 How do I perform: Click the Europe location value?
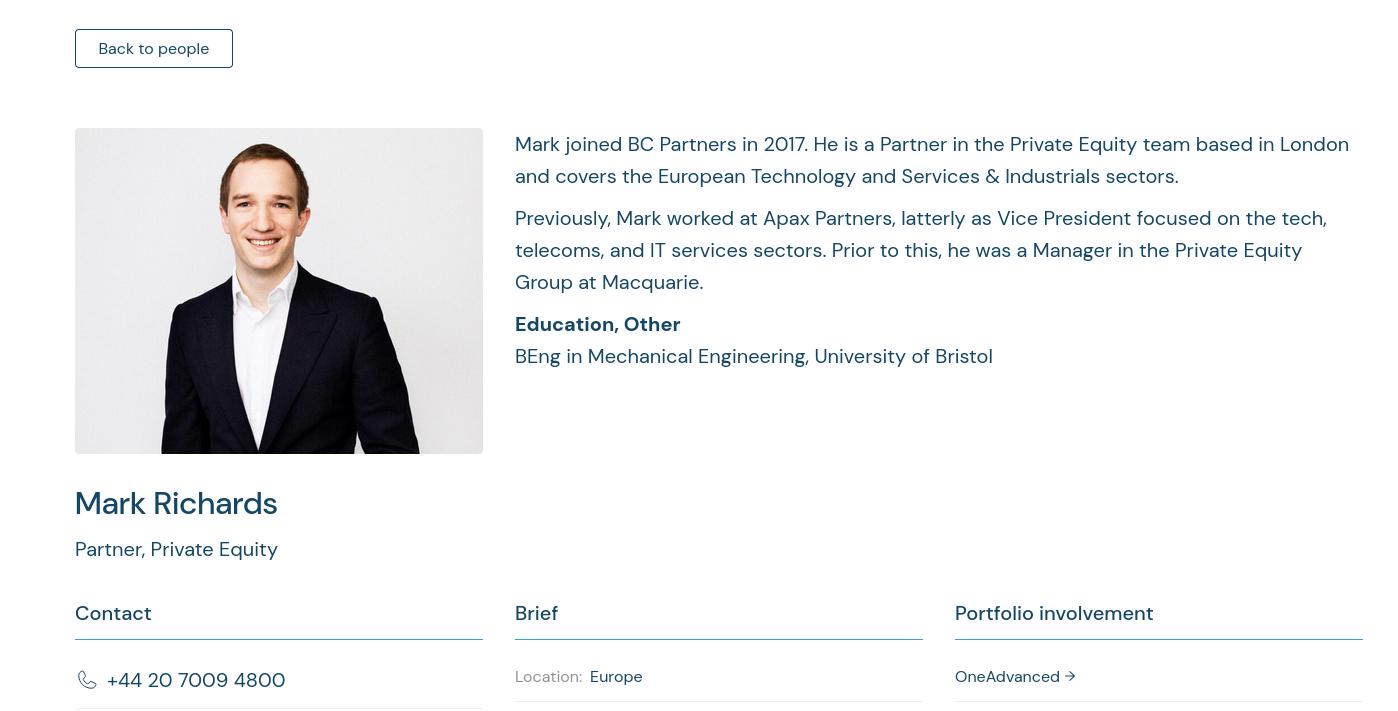[x=616, y=677]
